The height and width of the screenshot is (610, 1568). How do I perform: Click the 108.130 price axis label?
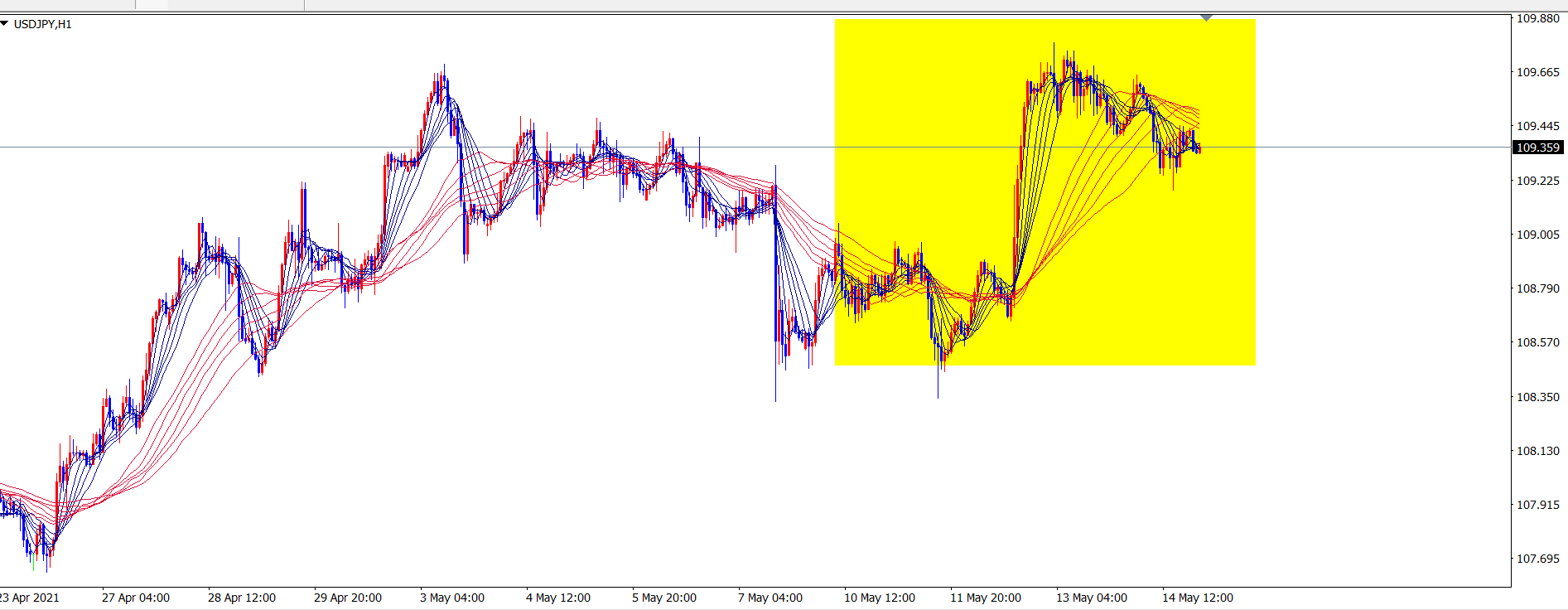tap(1538, 451)
